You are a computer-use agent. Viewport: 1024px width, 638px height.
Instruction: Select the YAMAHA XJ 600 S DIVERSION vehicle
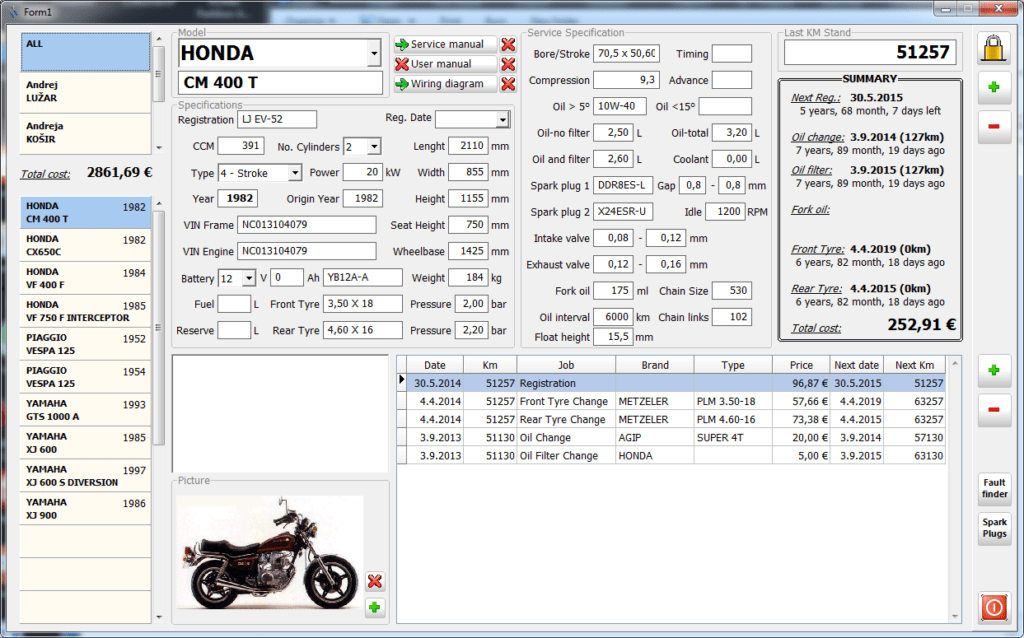86,475
